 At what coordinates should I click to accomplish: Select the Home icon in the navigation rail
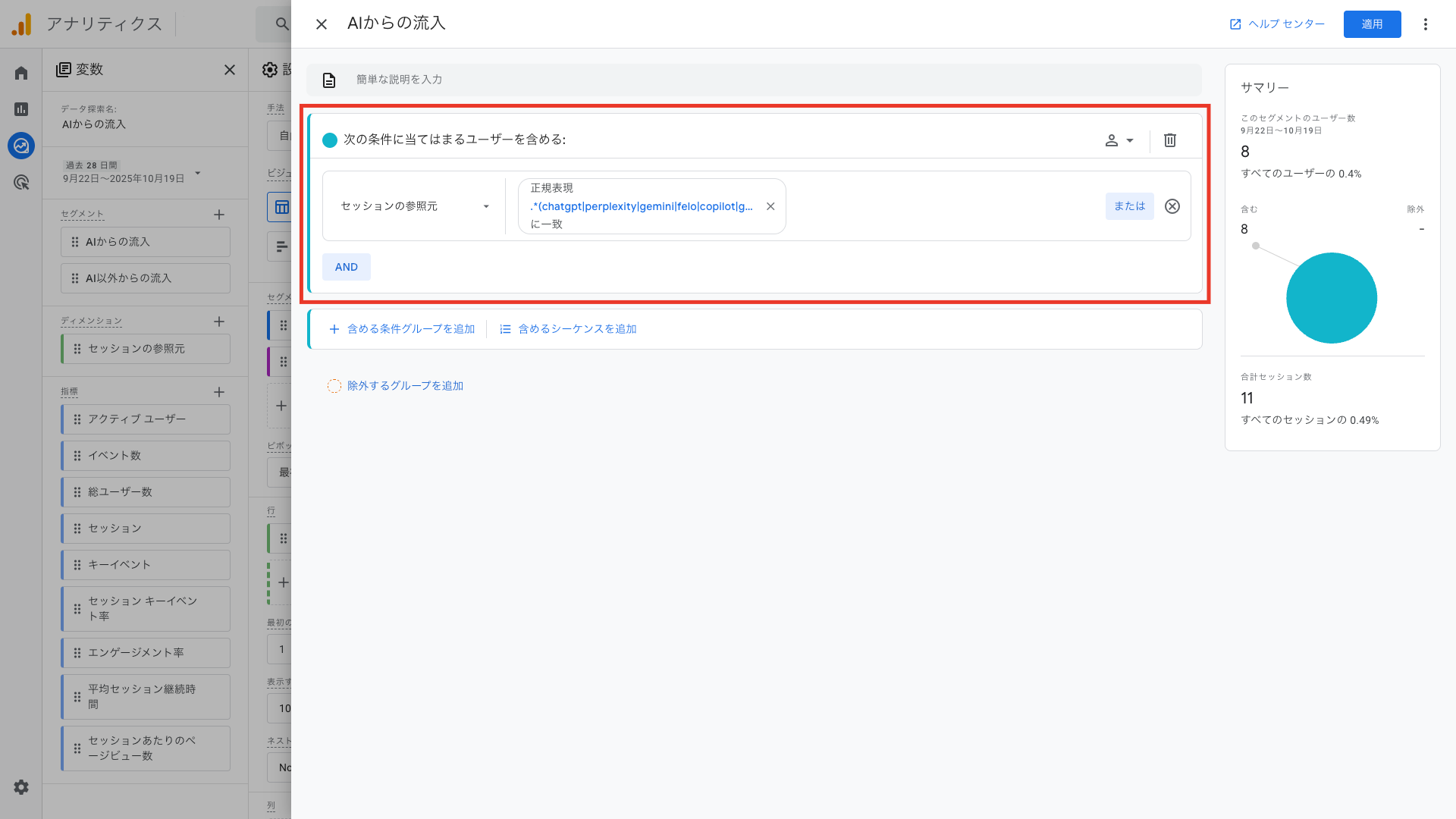point(20,72)
